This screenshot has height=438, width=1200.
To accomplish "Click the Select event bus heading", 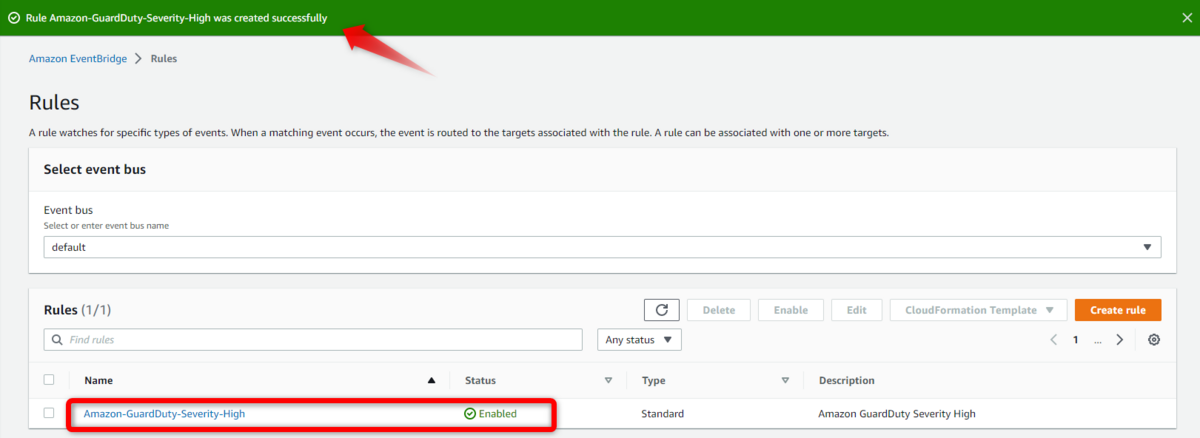I will pyautogui.click(x=95, y=170).
